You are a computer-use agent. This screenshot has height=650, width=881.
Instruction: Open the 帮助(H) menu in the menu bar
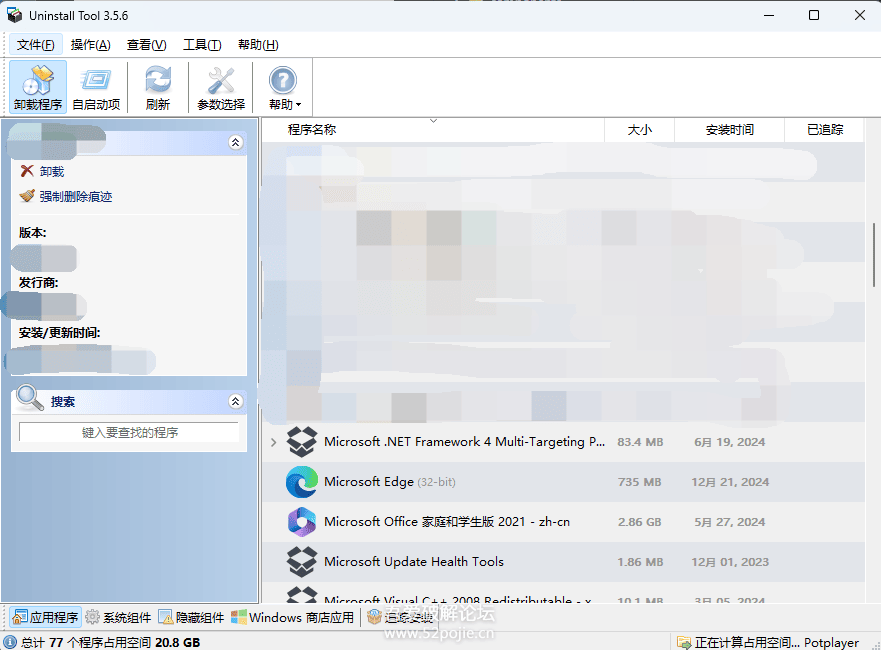[x=258, y=45]
